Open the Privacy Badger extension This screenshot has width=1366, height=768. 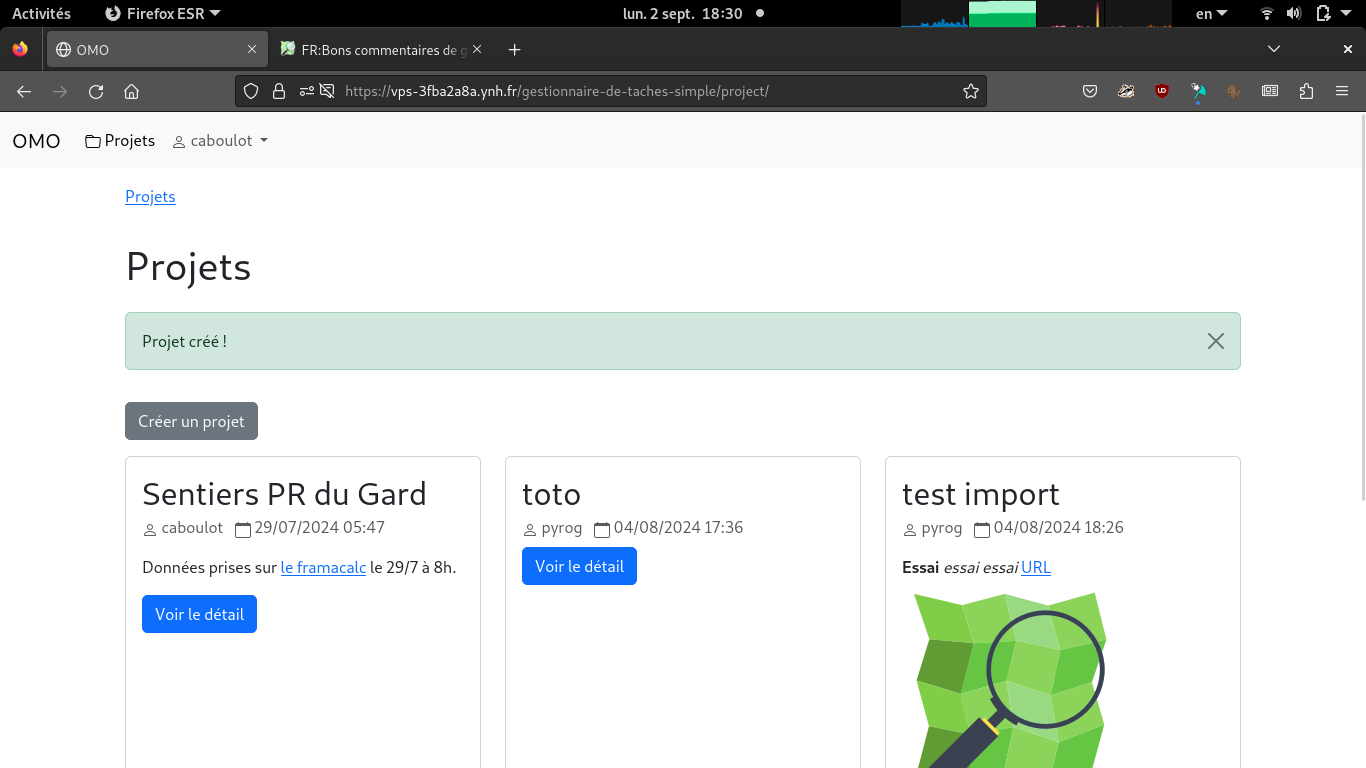[1126, 91]
